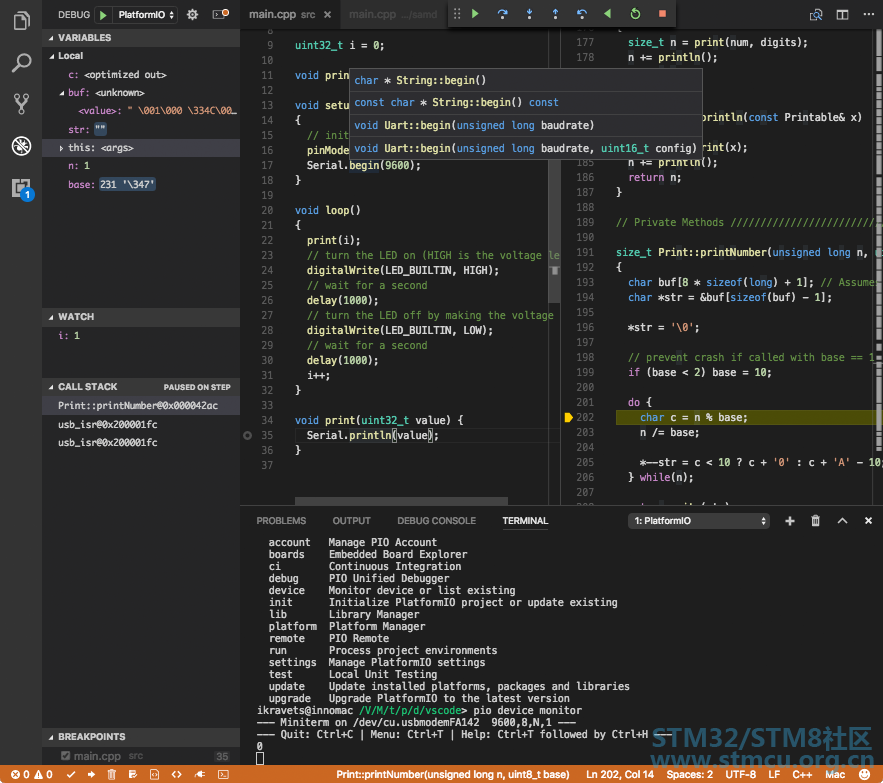Collapse the Variables section header
This screenshot has height=783, width=883.
85,37
